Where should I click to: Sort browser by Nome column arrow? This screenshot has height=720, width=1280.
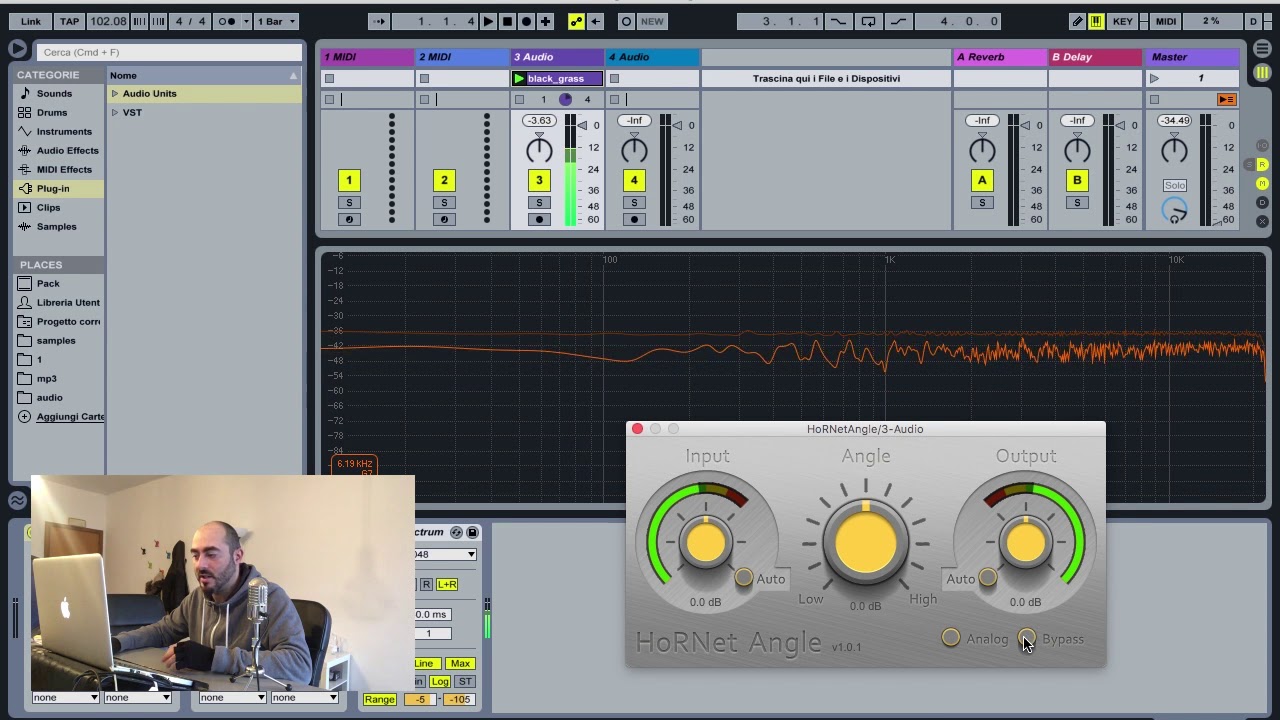(x=293, y=75)
